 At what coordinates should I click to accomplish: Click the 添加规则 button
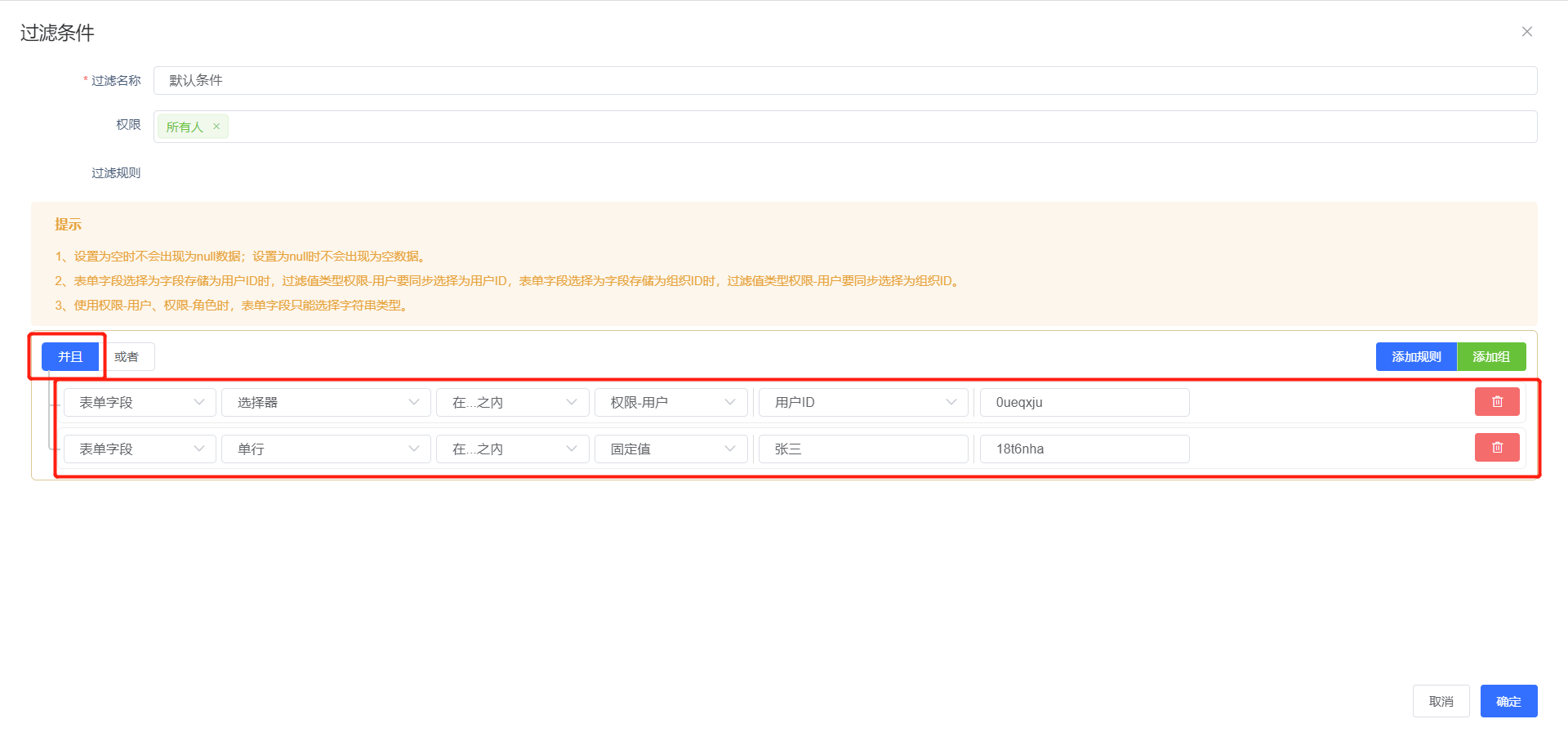(x=1416, y=357)
